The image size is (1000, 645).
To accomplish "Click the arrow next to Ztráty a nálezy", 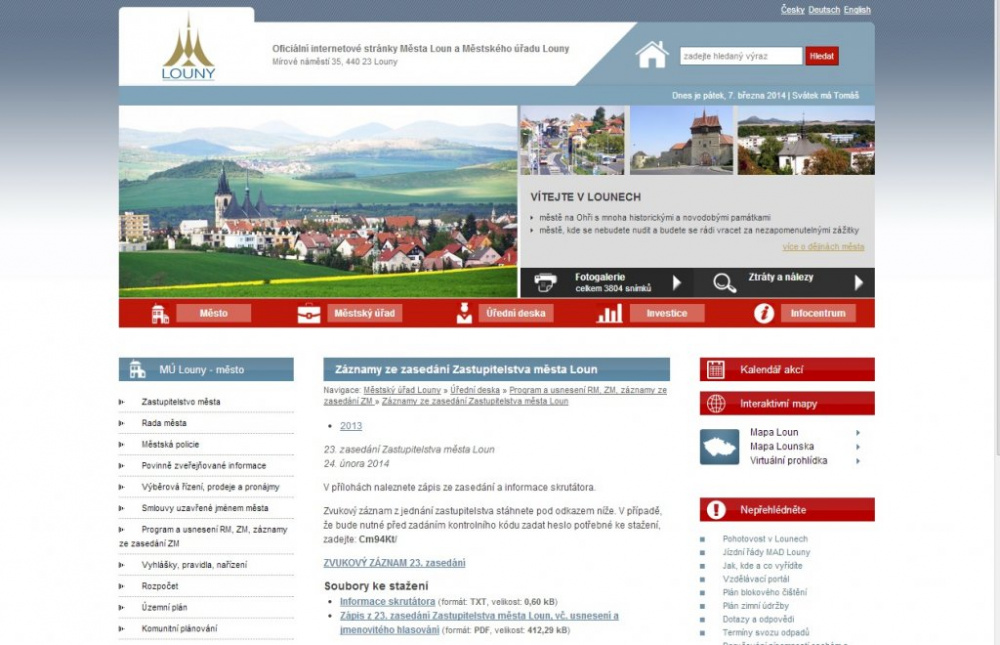I will 859,283.
